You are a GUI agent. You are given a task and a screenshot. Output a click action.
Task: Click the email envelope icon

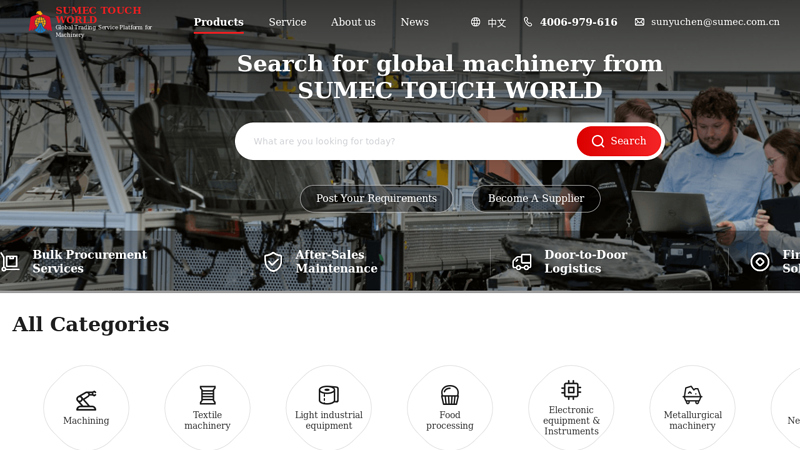639,22
